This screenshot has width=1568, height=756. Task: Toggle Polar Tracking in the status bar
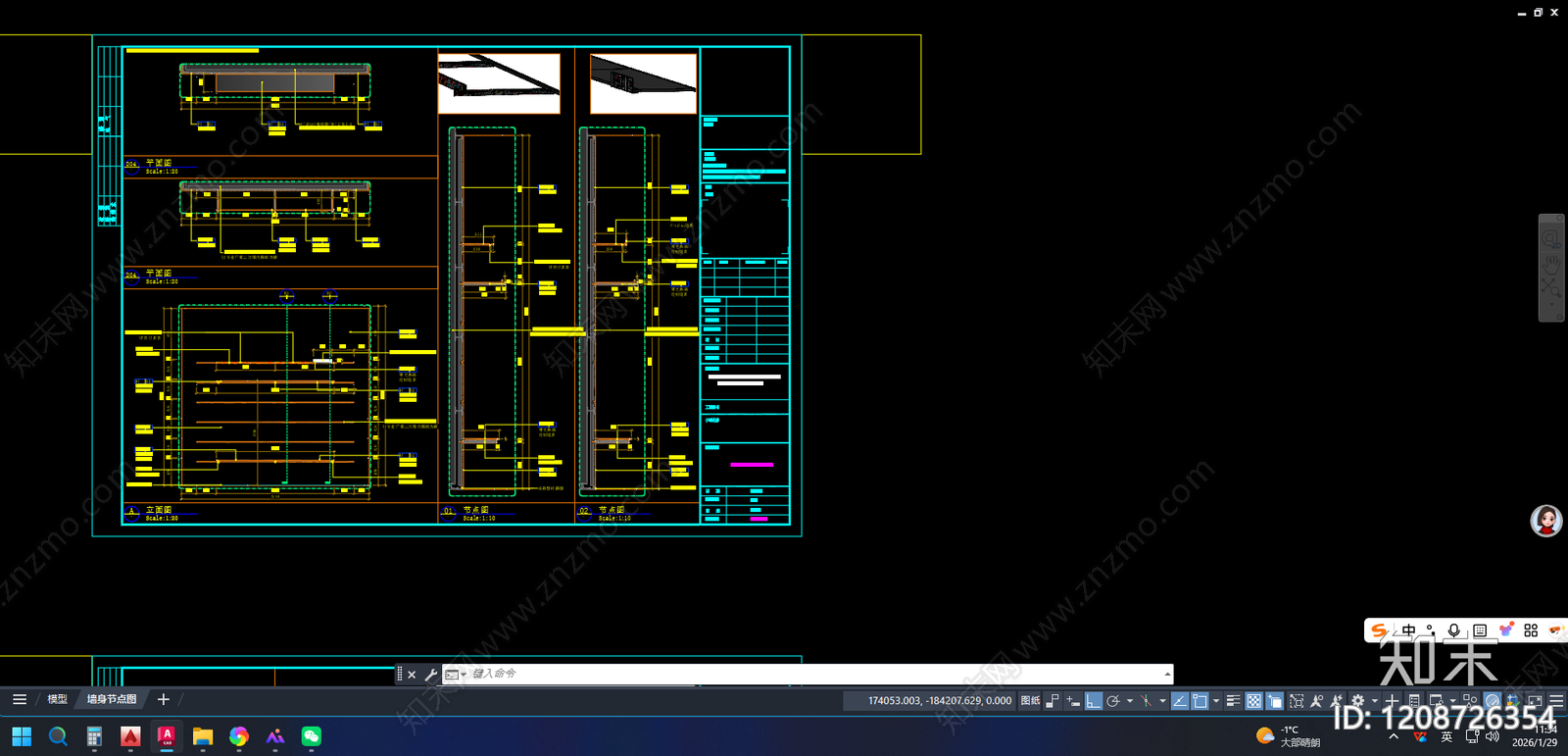pos(1113,700)
